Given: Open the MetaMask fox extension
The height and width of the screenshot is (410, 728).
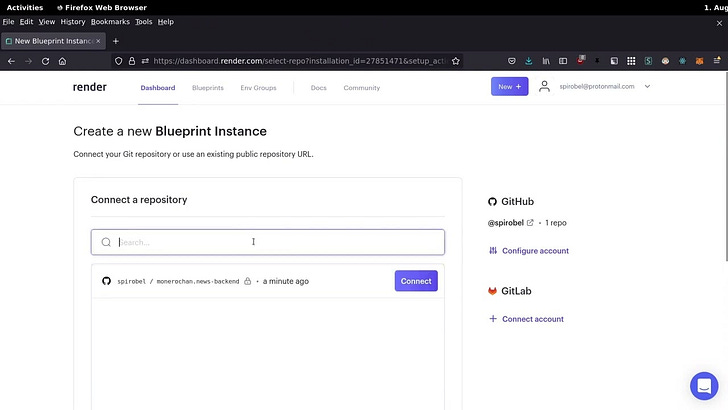Looking at the screenshot, I should tap(699, 61).
